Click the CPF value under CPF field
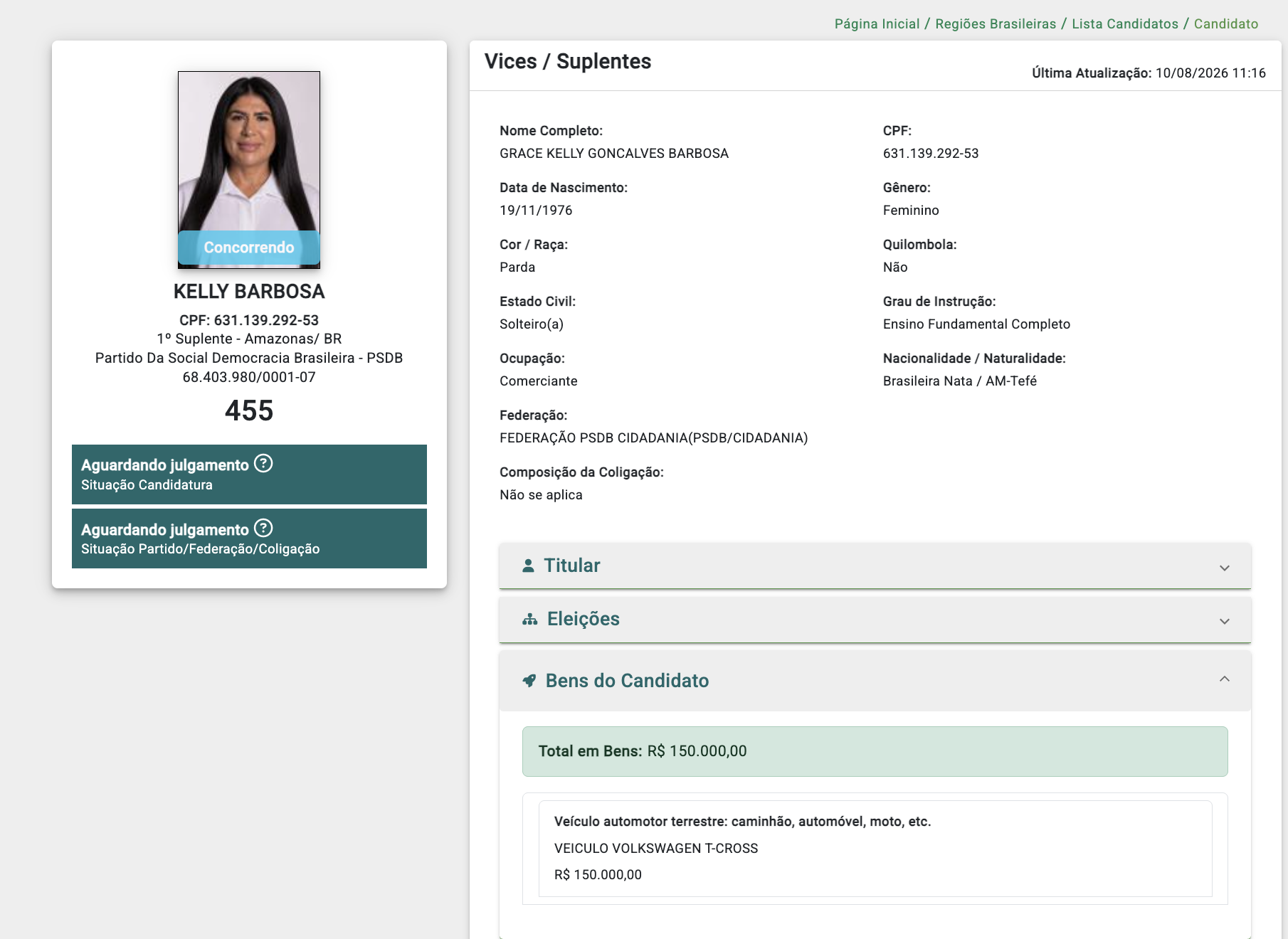The width and height of the screenshot is (1288, 939). (x=931, y=153)
